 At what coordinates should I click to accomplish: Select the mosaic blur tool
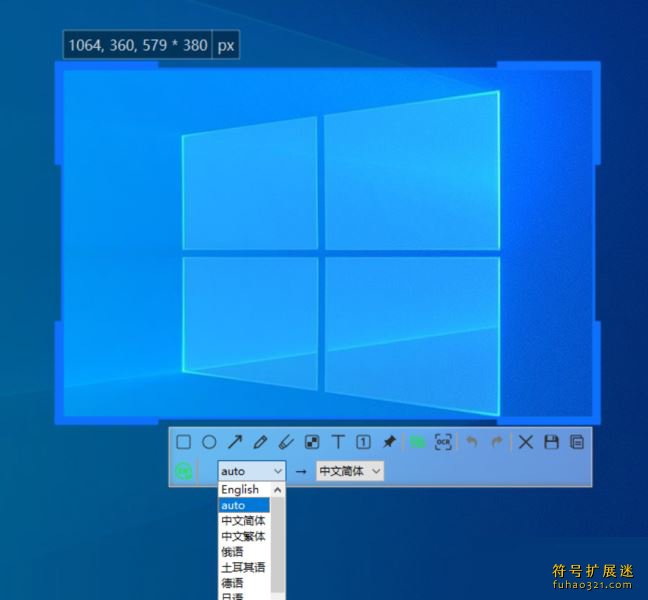tap(312, 442)
